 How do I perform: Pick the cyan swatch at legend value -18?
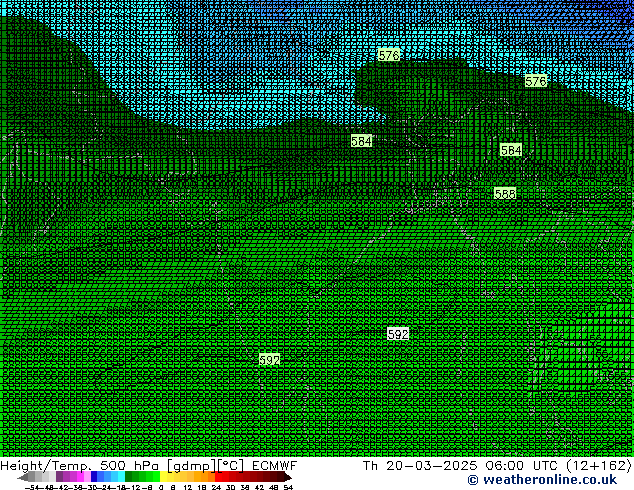coord(122,476)
